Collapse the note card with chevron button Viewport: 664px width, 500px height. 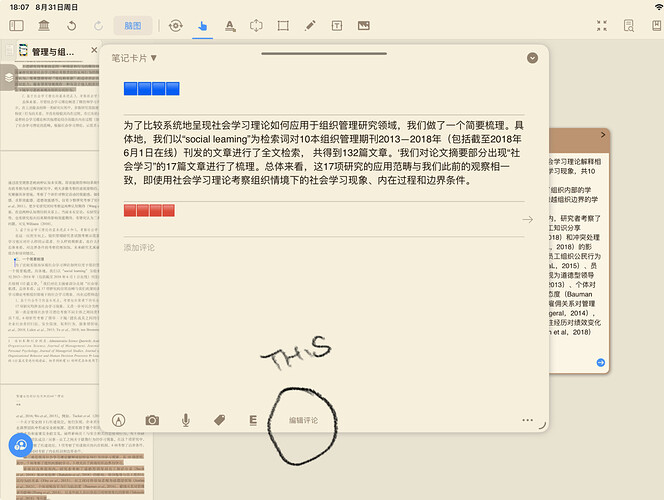pos(532,57)
